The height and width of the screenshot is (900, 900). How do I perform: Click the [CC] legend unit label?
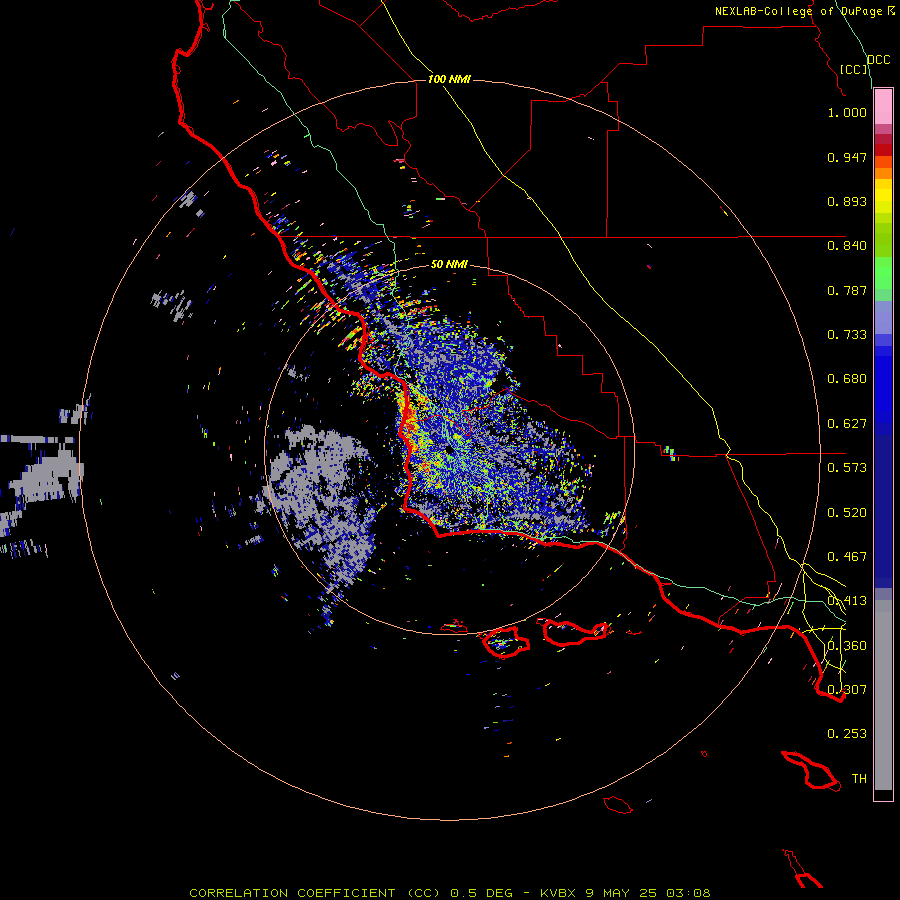pyautogui.click(x=853, y=69)
